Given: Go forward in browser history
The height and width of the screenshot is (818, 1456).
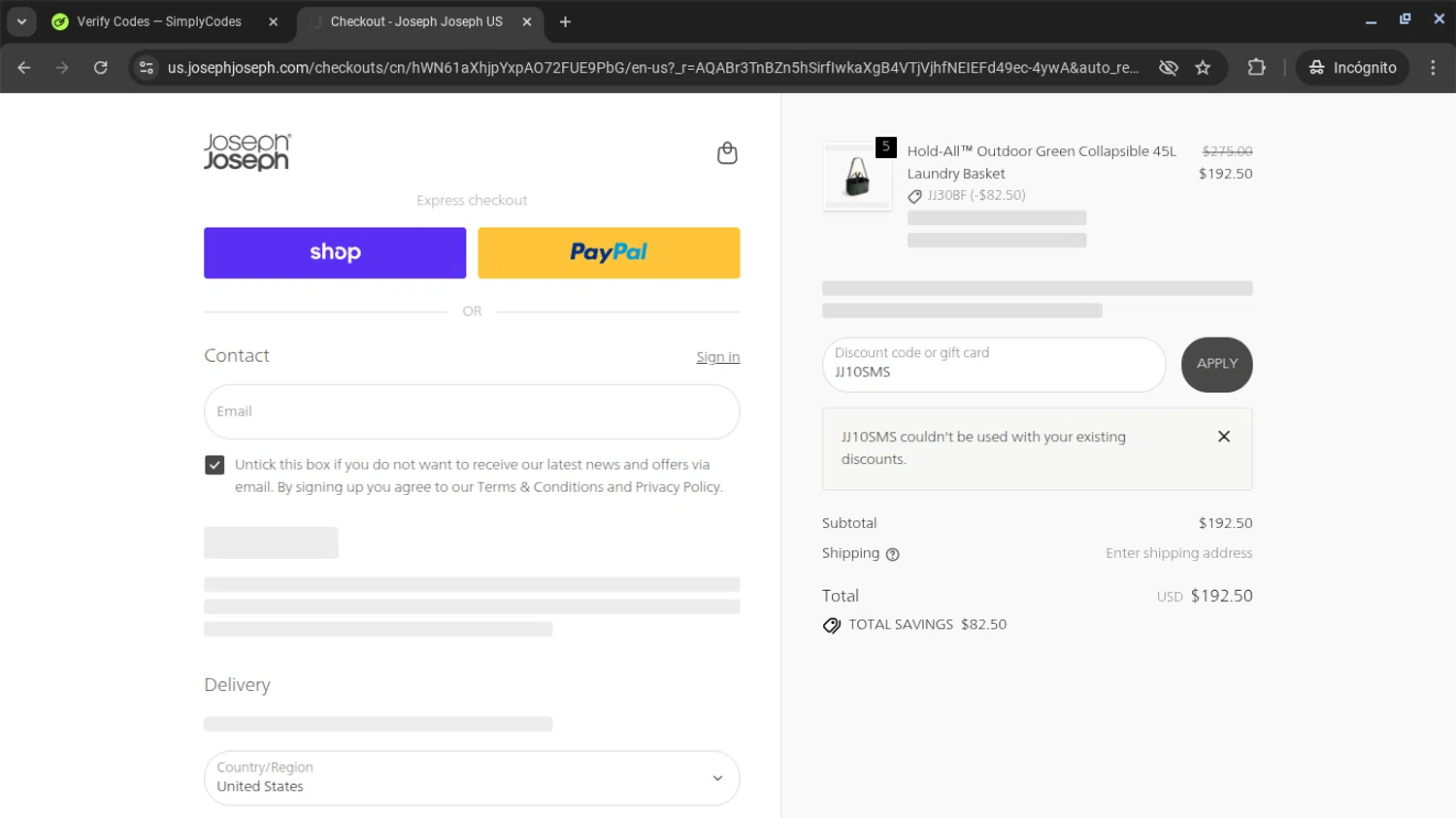Looking at the screenshot, I should click(x=62, y=67).
